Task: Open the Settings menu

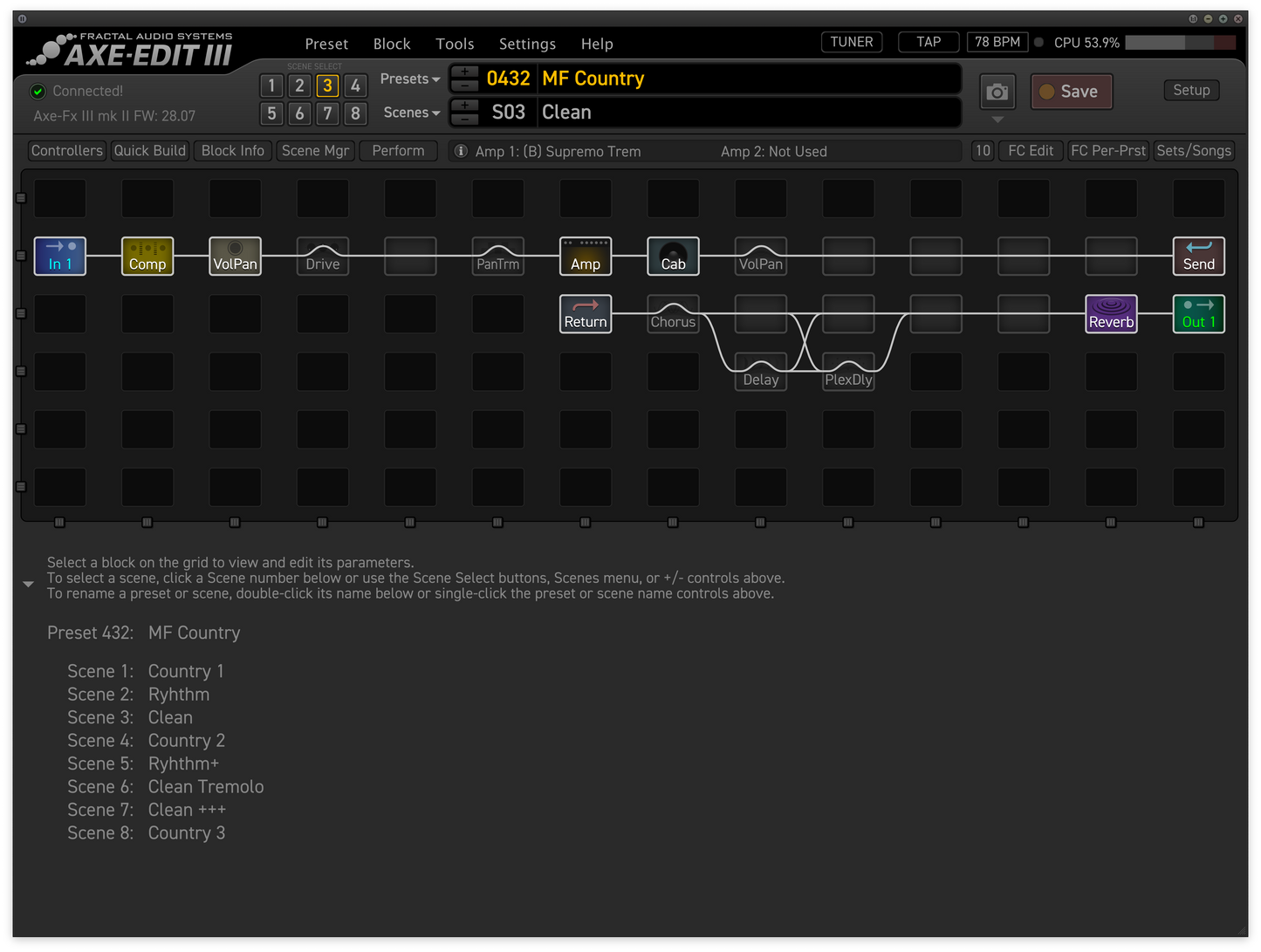Action: click(x=527, y=44)
